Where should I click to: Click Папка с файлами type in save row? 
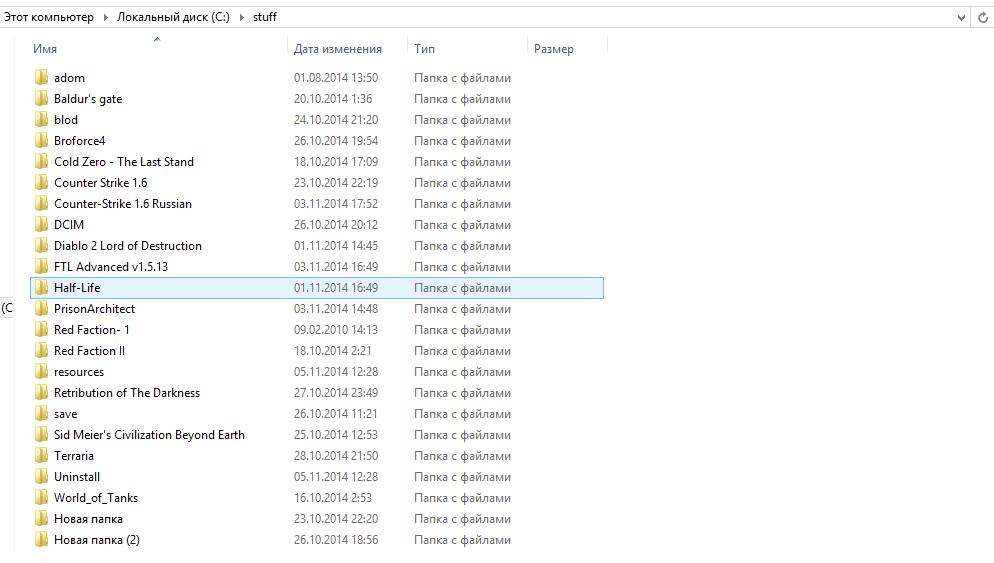pos(463,413)
